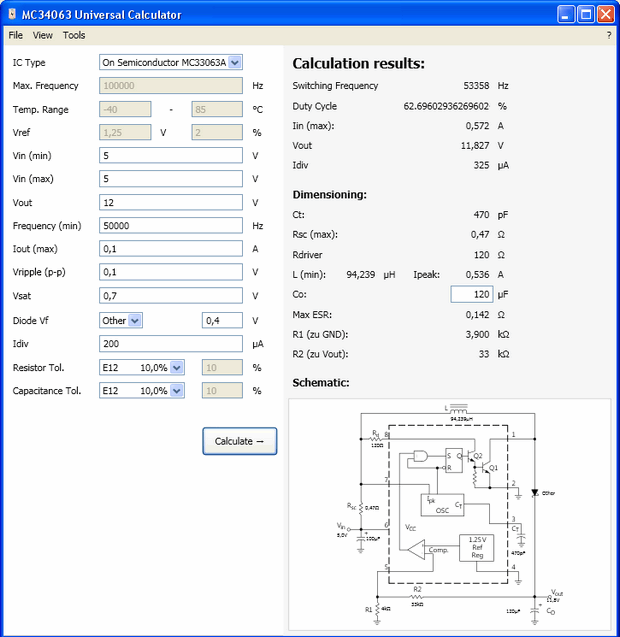Viewport: 620px width, 637px height.
Task: Select the Iout (max) input field
Action: coord(171,249)
